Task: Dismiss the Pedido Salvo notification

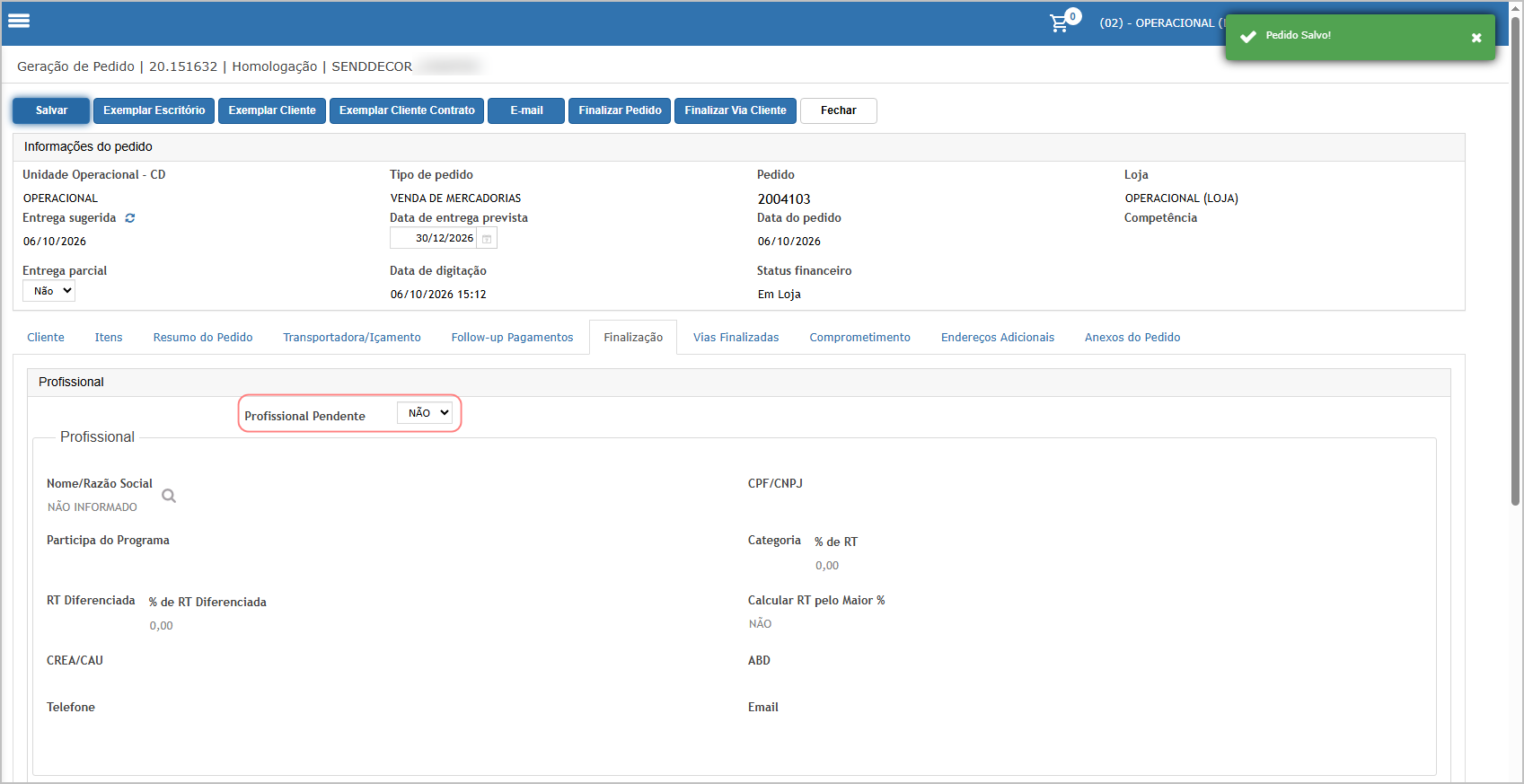Action: [x=1476, y=38]
